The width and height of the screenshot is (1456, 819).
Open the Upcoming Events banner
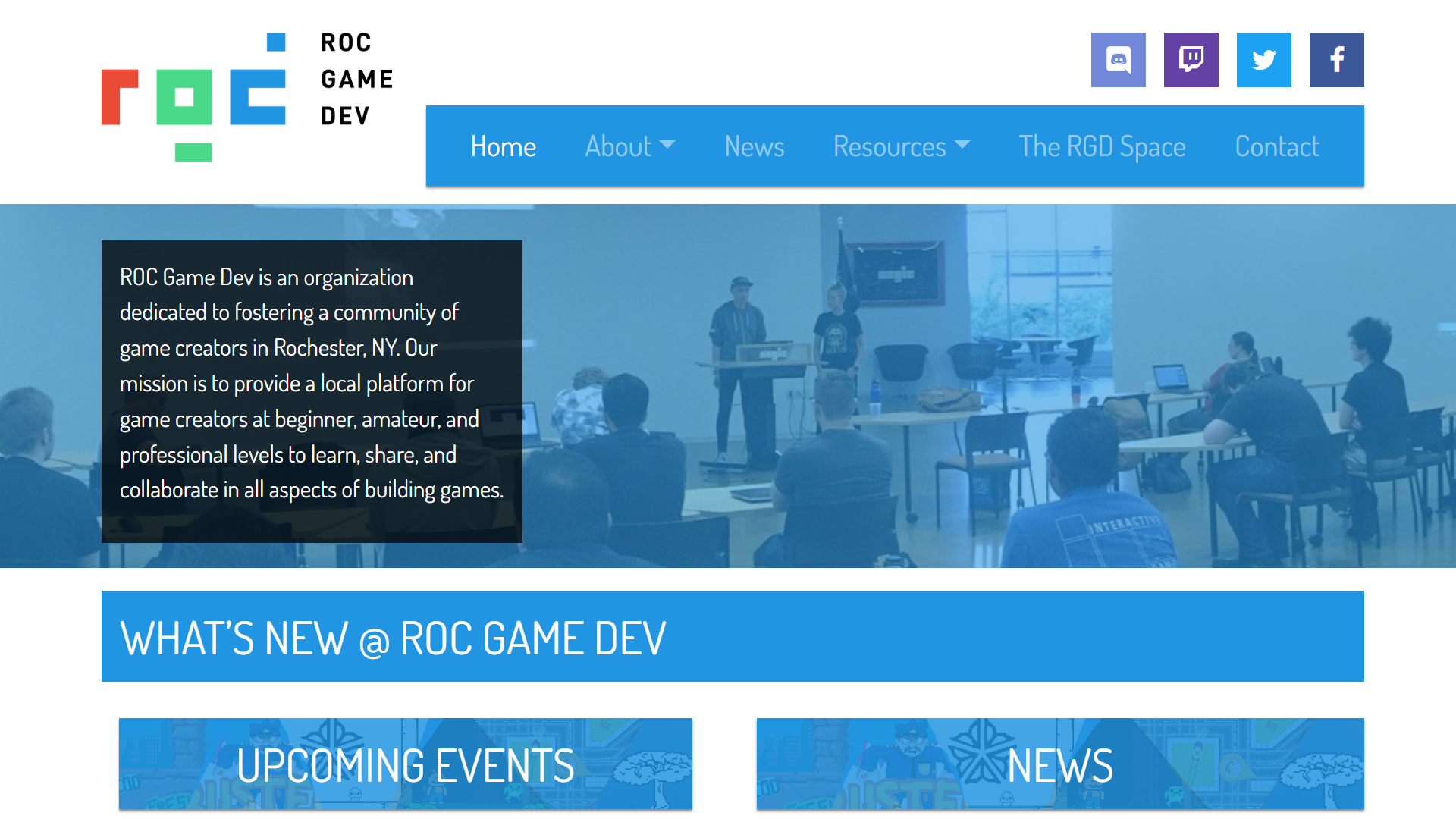tap(406, 764)
